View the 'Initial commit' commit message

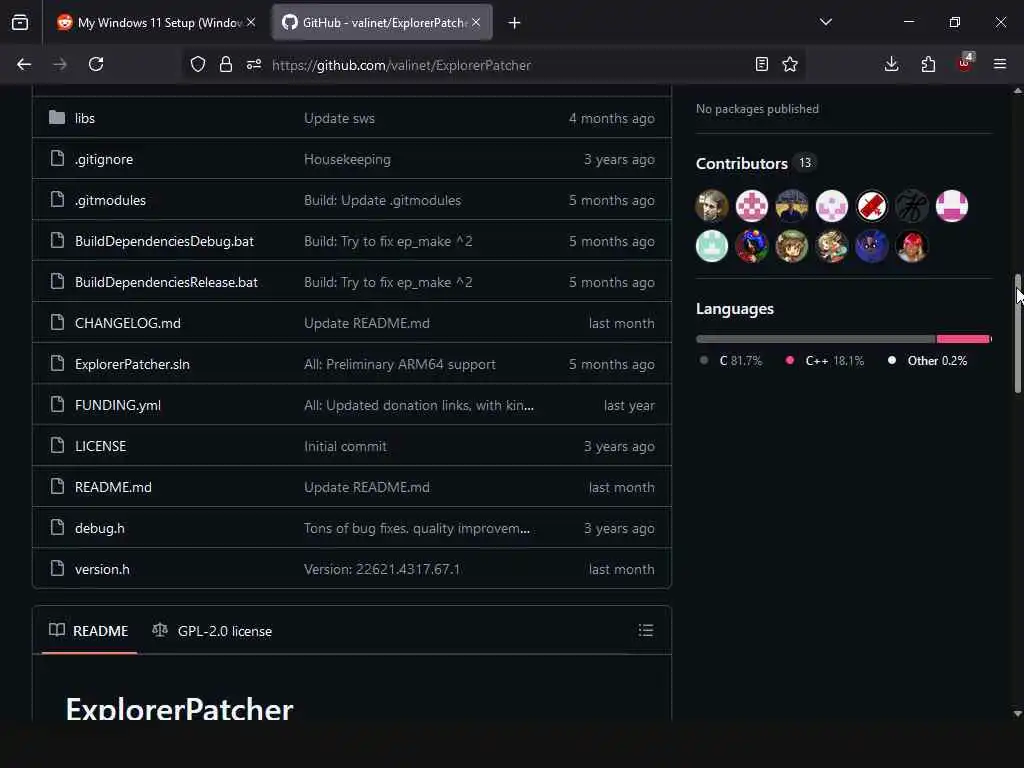[345, 447]
